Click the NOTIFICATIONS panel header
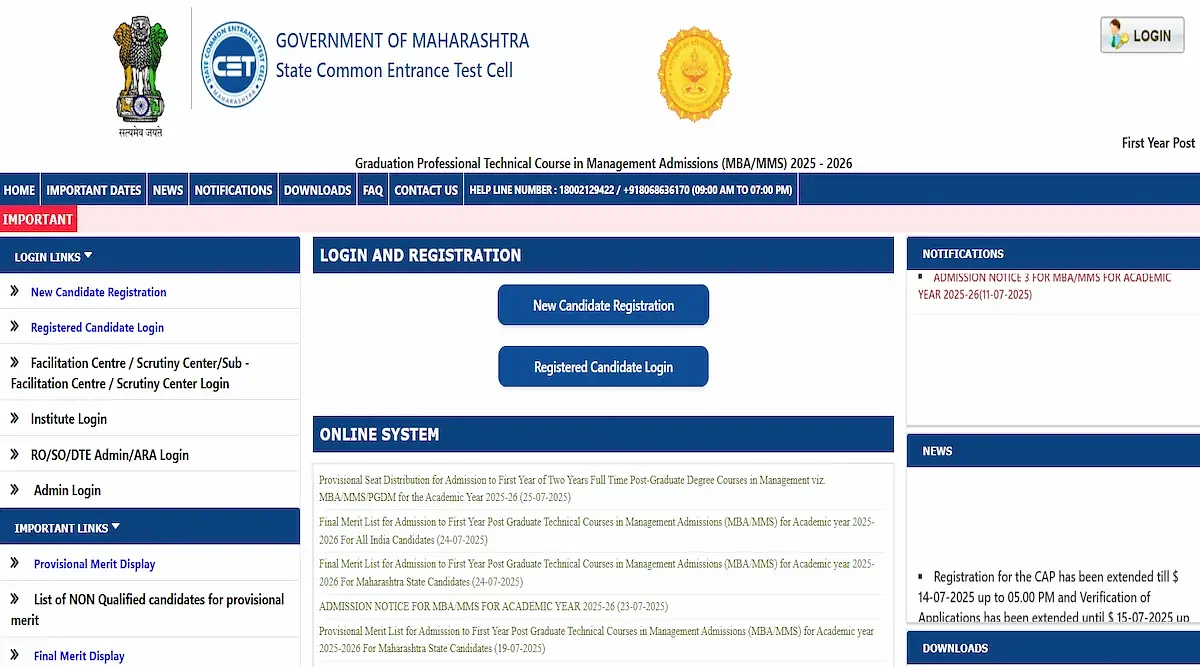This screenshot has width=1200, height=667. (1053, 254)
